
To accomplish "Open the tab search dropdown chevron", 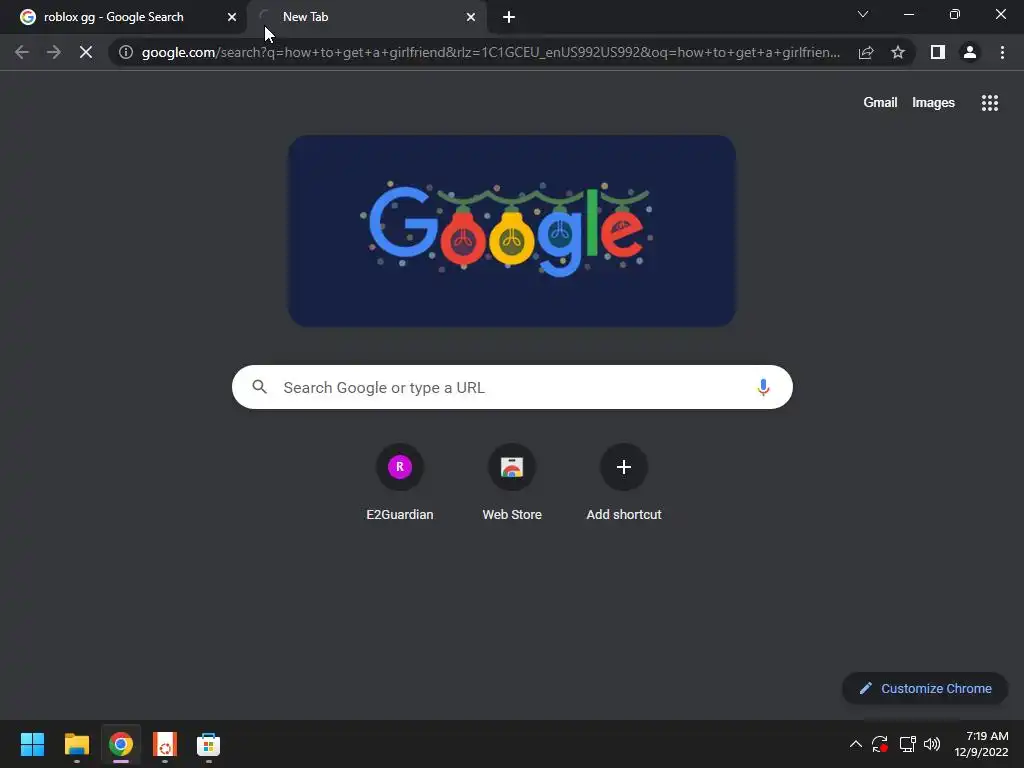I will (x=863, y=14).
